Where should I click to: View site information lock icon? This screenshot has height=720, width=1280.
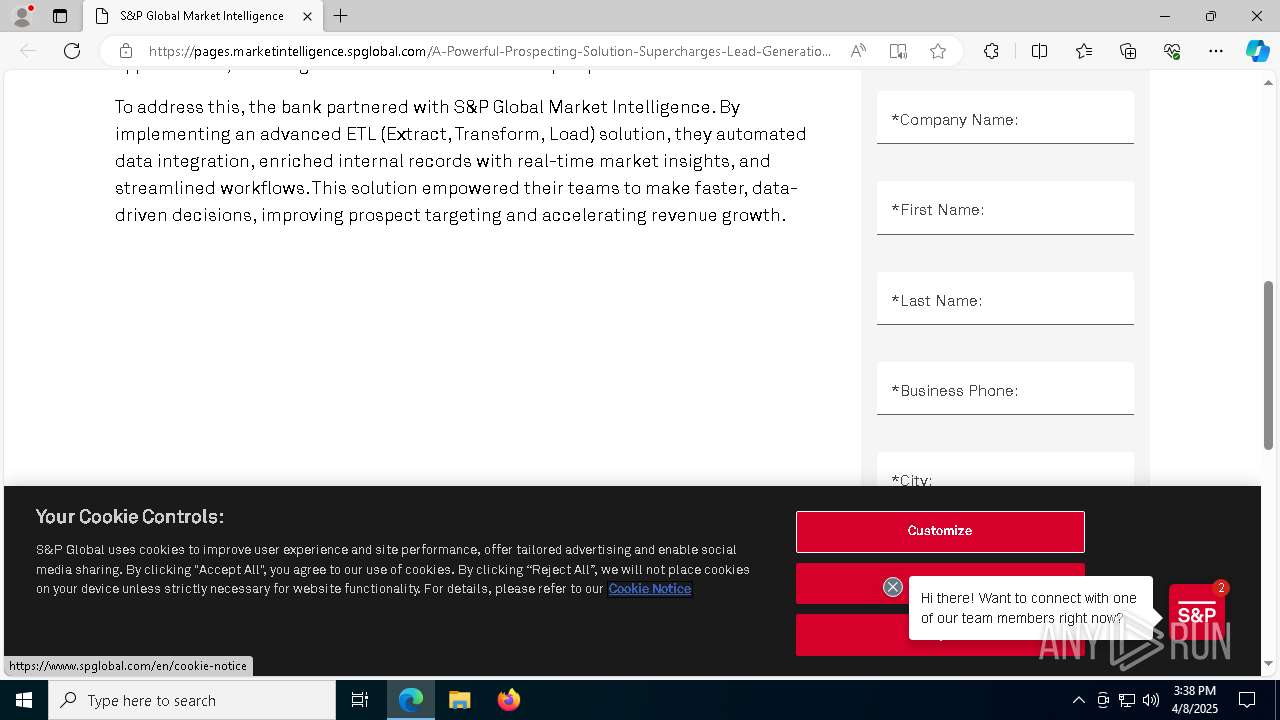tap(126, 51)
